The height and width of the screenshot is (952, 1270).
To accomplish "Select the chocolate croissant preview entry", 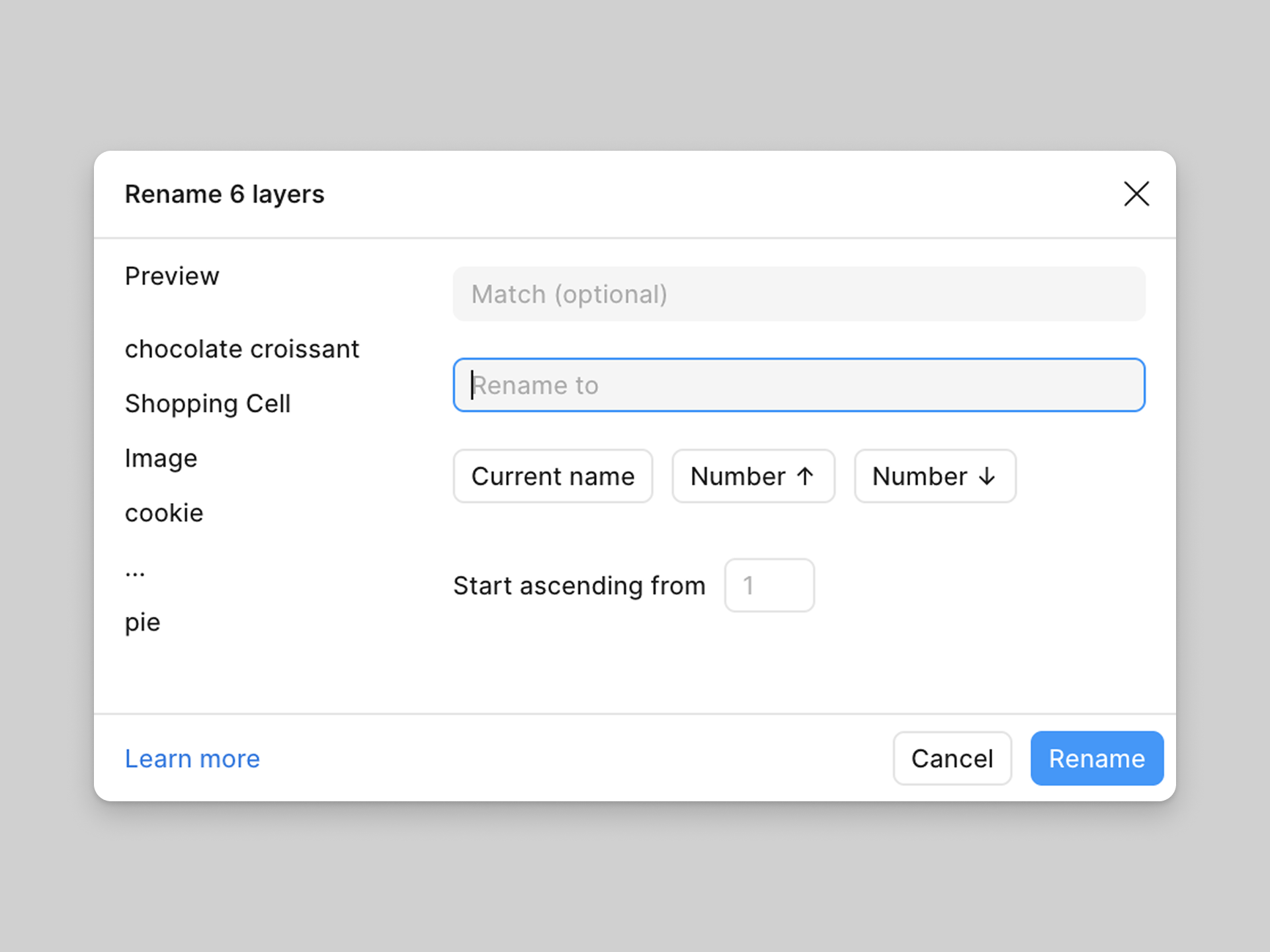I will (242, 349).
